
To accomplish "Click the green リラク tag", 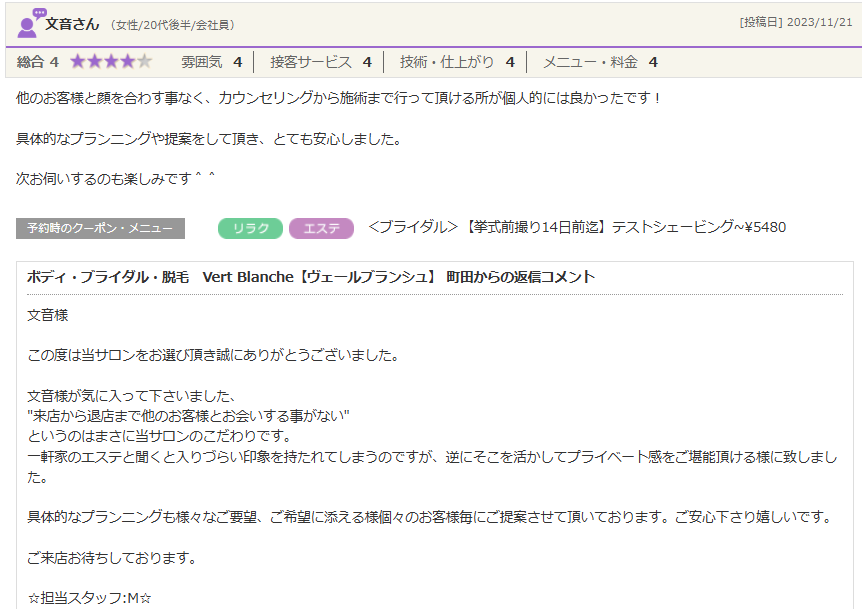I will [250, 228].
